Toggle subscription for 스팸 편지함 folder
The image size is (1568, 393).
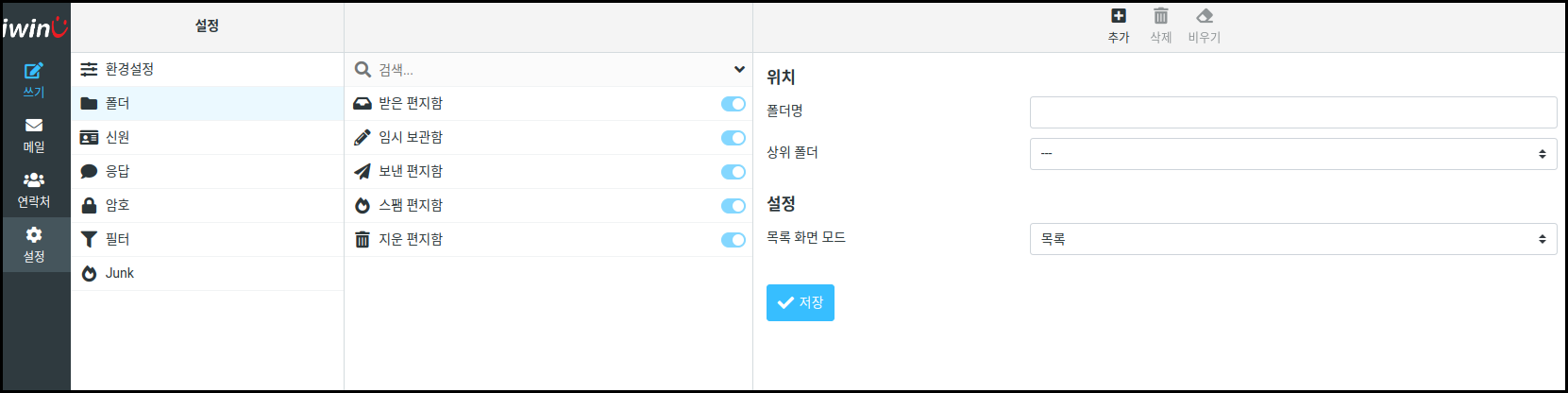[733, 206]
